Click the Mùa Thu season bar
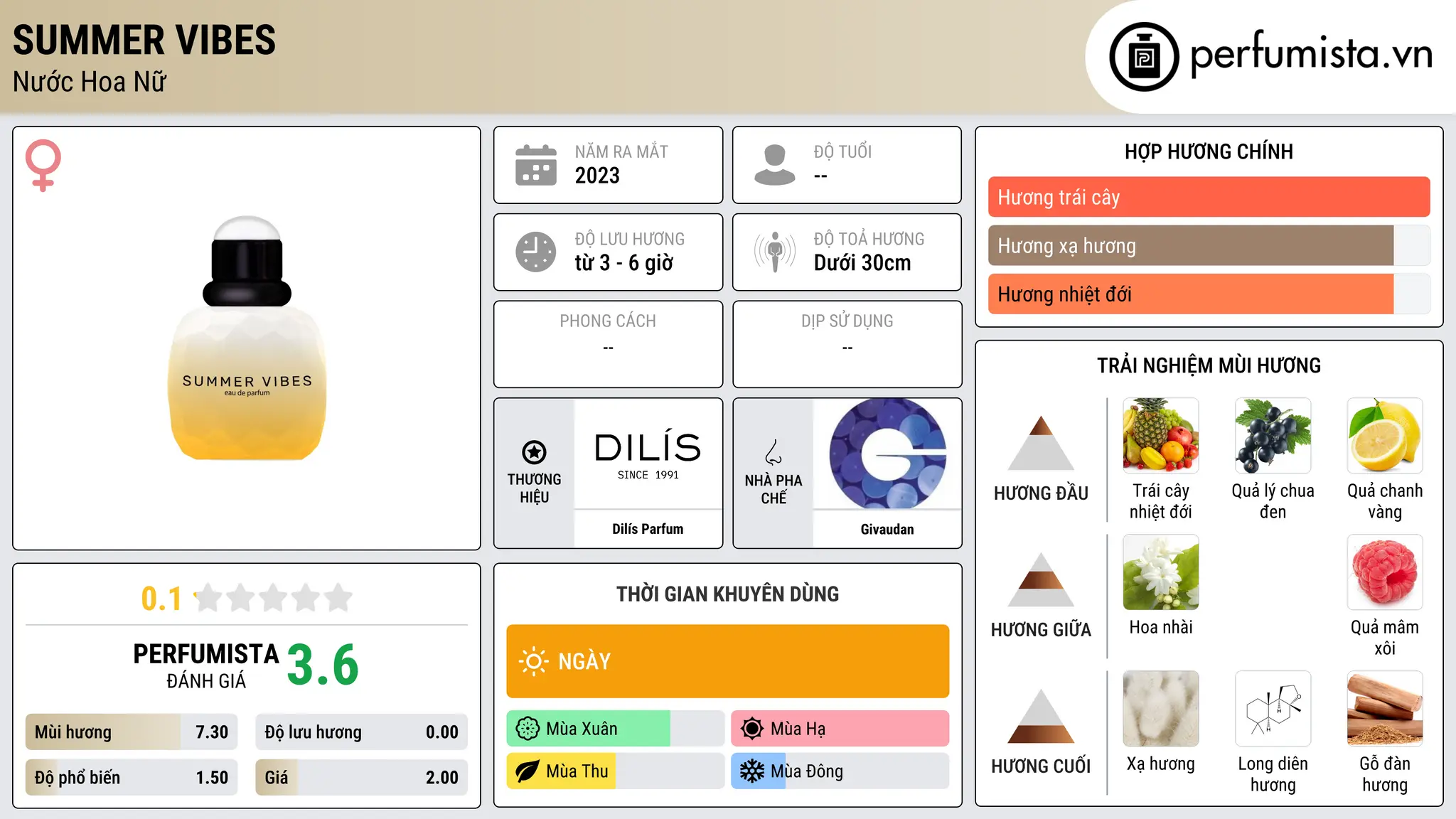The height and width of the screenshot is (819, 1456). point(615,771)
